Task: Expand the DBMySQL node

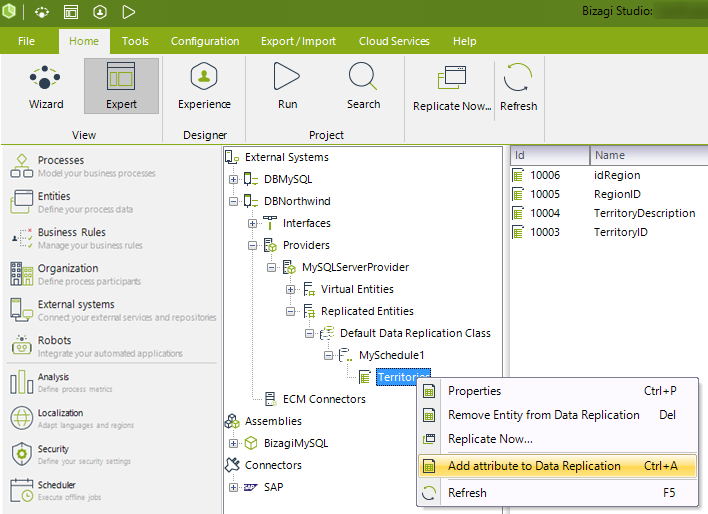Action: 233,179
